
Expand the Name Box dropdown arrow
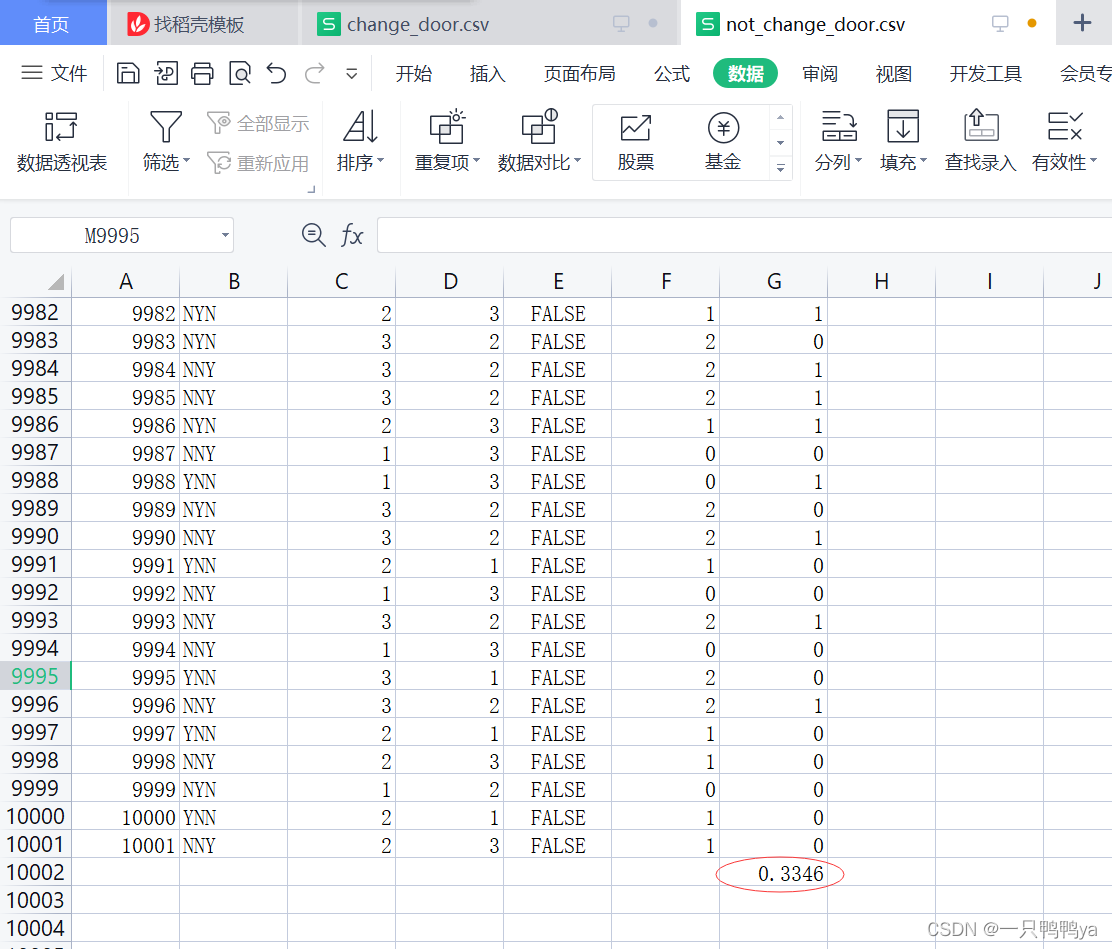(225, 235)
